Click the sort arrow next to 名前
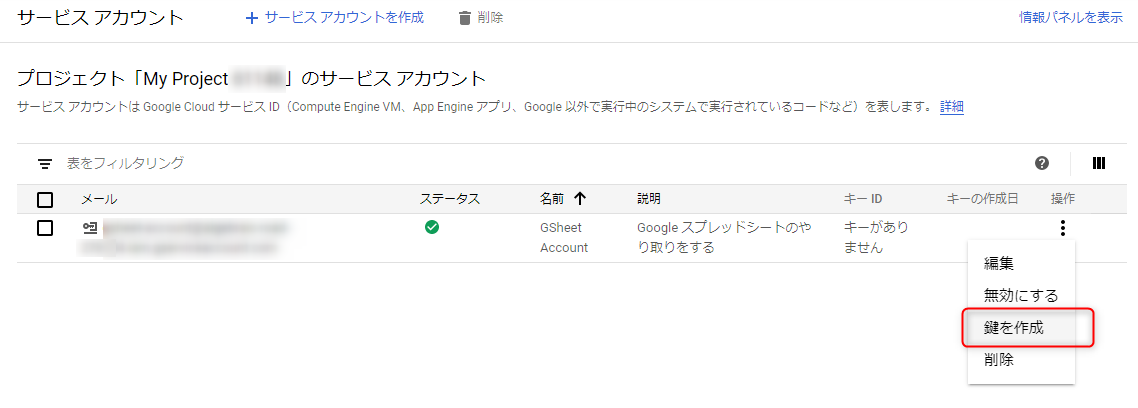 [x=580, y=199]
